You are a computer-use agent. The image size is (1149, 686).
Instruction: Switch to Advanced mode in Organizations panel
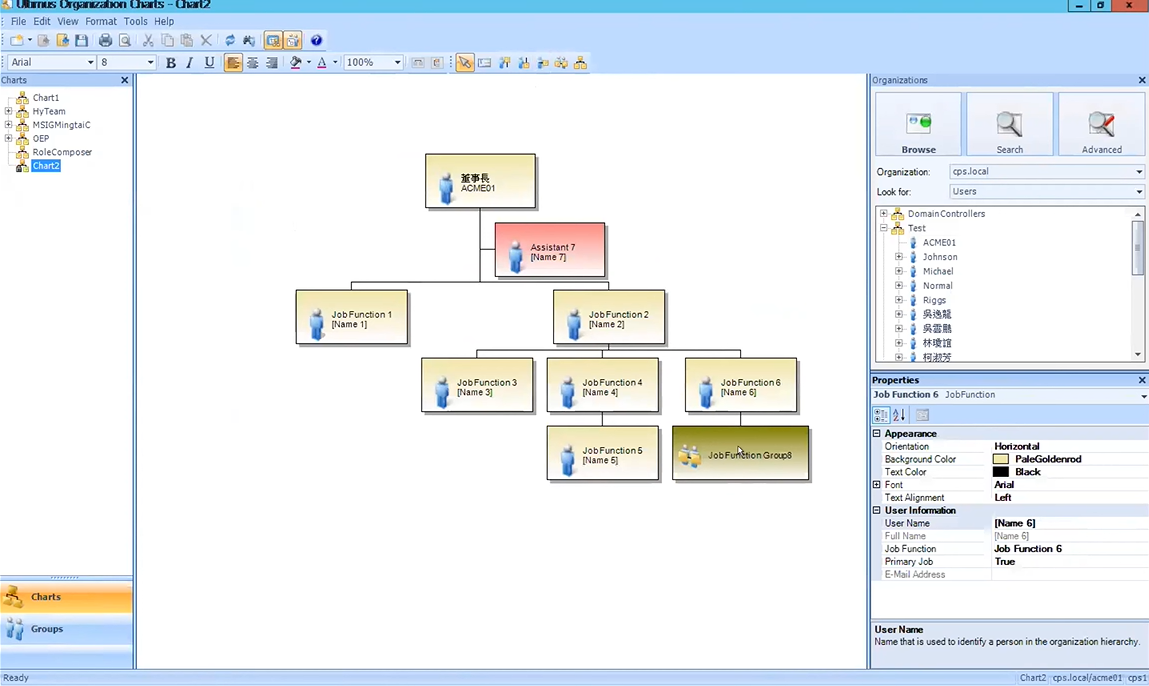click(x=1100, y=124)
